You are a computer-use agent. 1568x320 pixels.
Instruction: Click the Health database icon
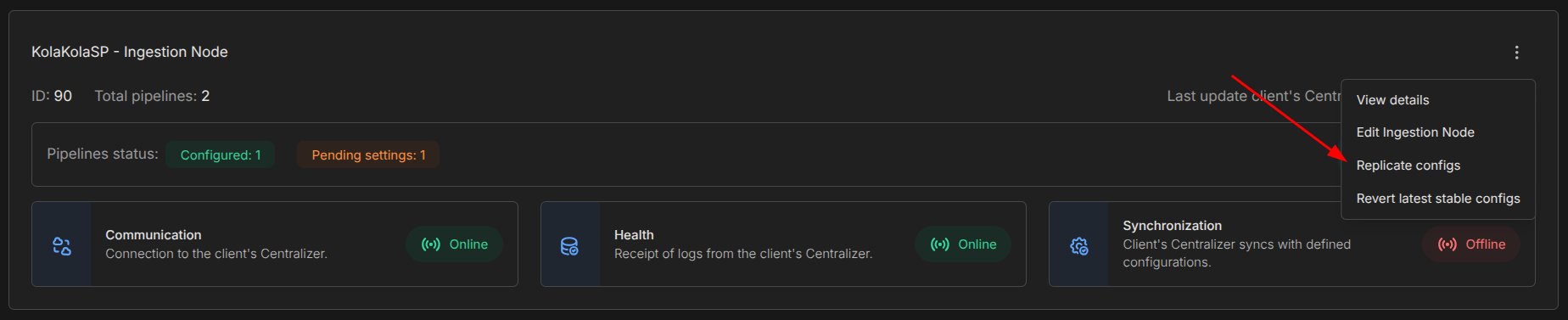click(569, 246)
